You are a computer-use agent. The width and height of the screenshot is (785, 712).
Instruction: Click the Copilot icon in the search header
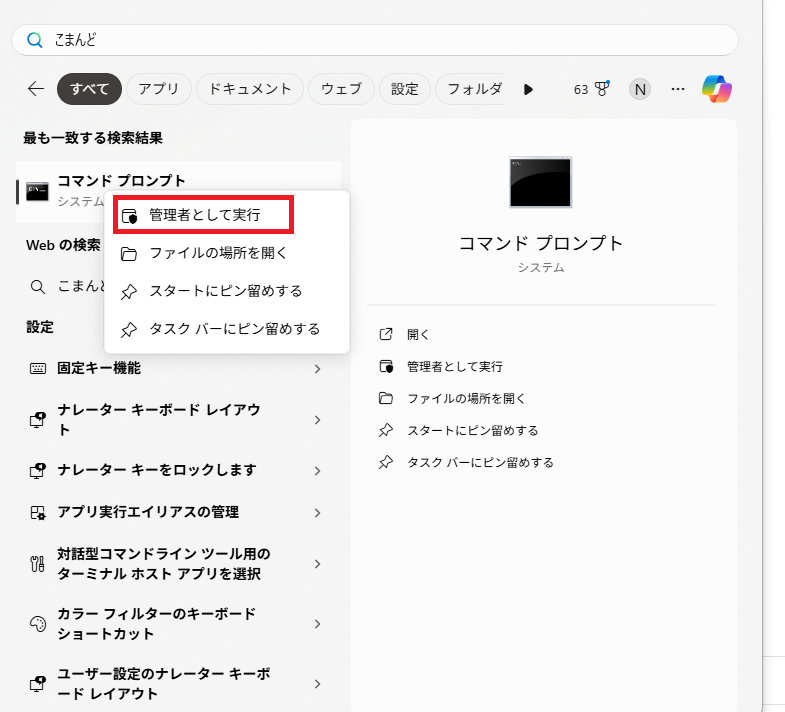click(717, 89)
